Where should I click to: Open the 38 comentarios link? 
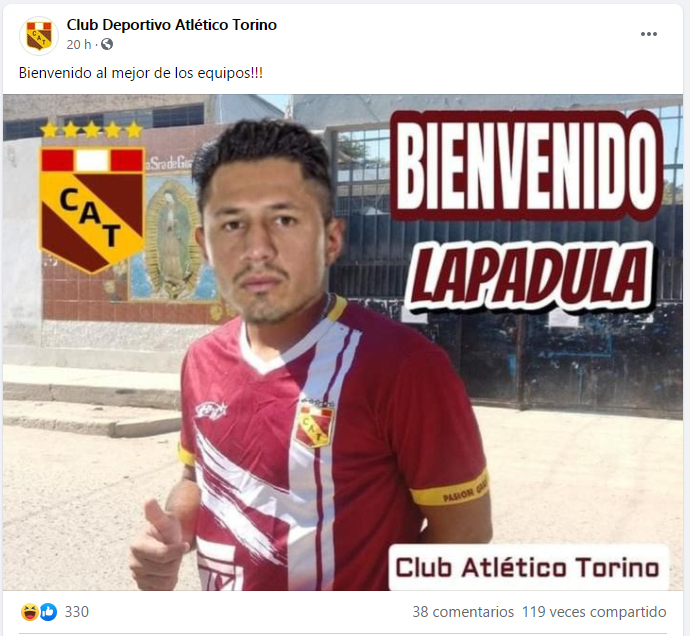pyautogui.click(x=463, y=612)
